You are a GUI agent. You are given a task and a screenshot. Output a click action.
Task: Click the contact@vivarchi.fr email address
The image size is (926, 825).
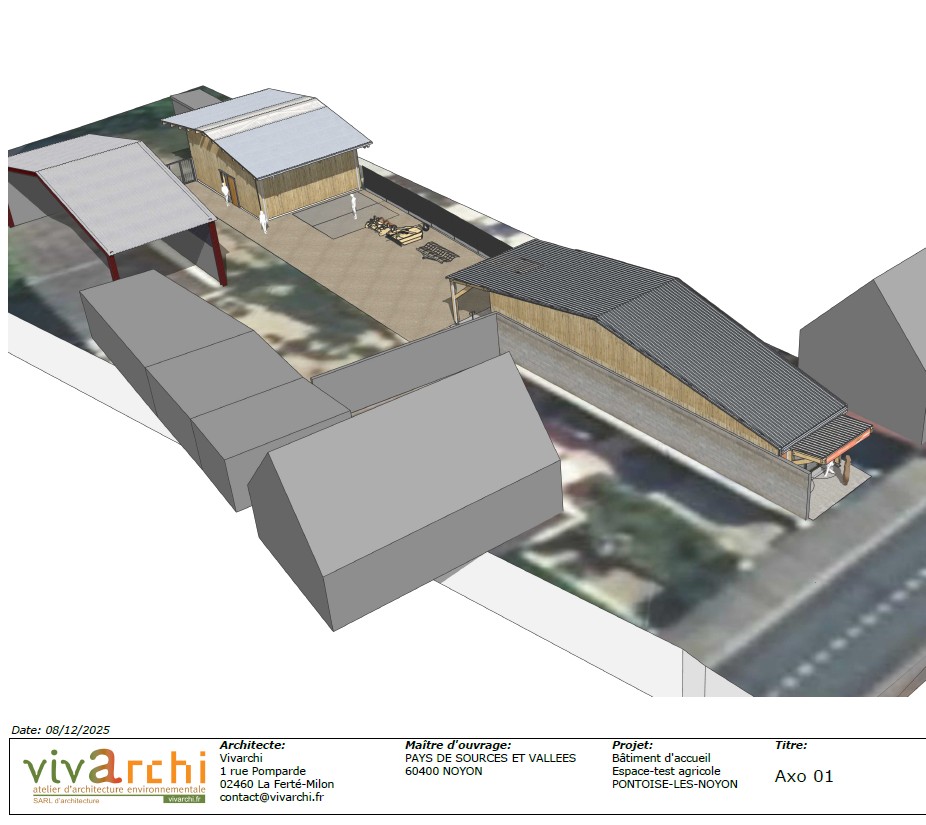tap(271, 797)
